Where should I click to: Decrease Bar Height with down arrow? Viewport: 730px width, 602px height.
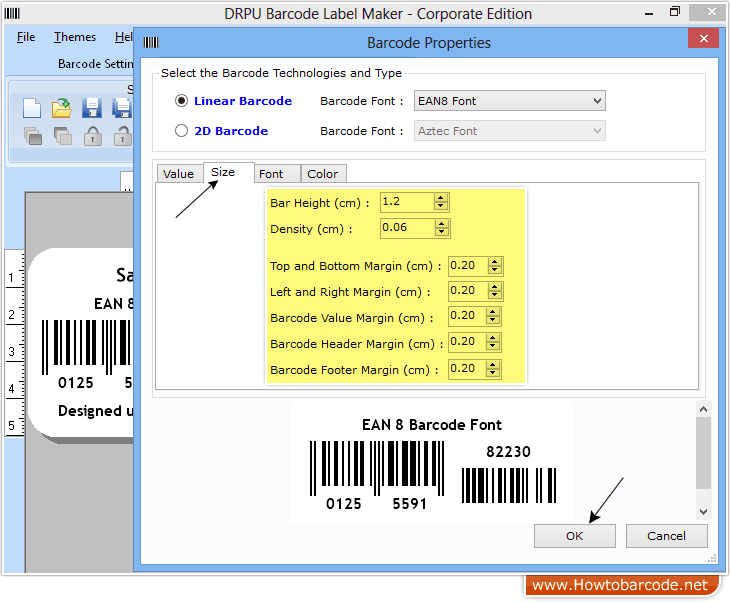click(x=440, y=207)
